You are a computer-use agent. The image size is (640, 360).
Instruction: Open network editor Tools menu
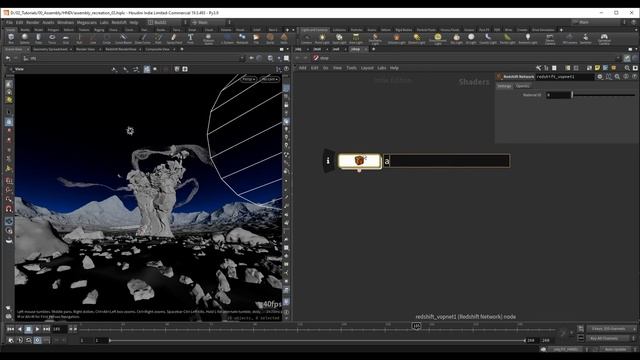(351, 68)
